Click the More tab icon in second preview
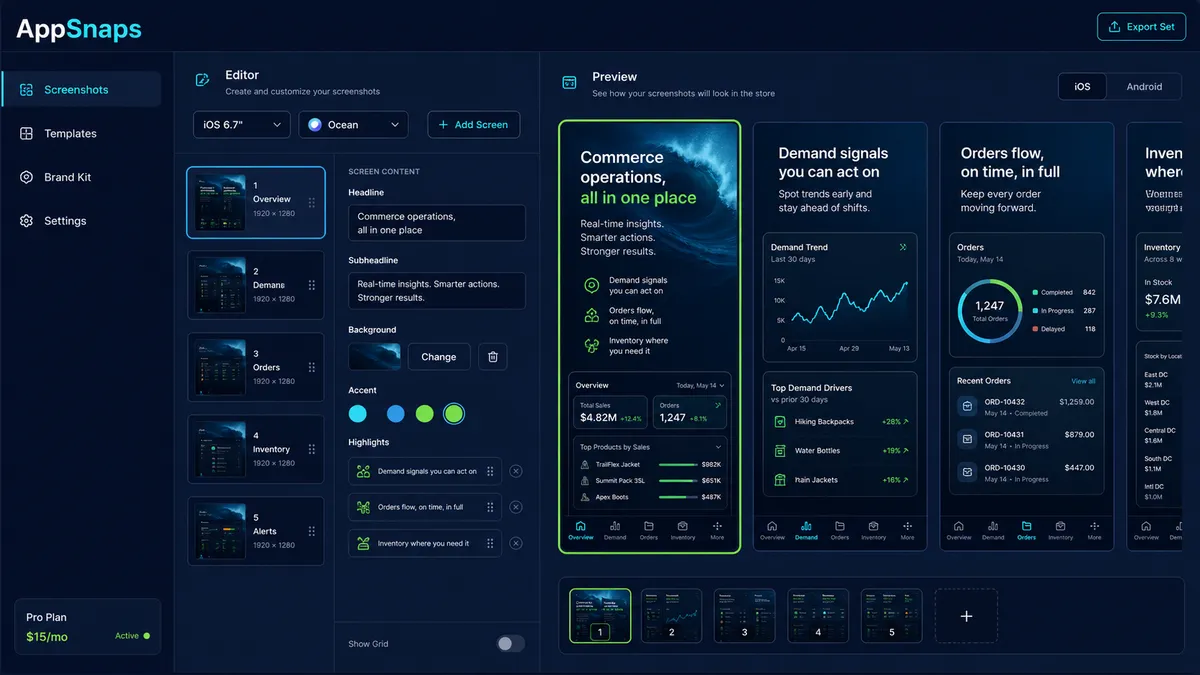1200x675 pixels. (907, 525)
